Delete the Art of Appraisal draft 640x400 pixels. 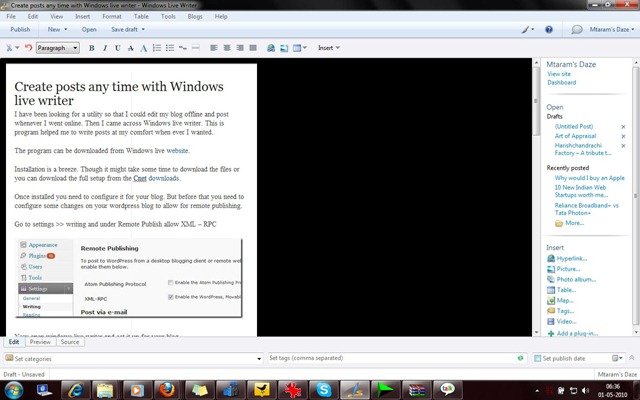coord(623,136)
